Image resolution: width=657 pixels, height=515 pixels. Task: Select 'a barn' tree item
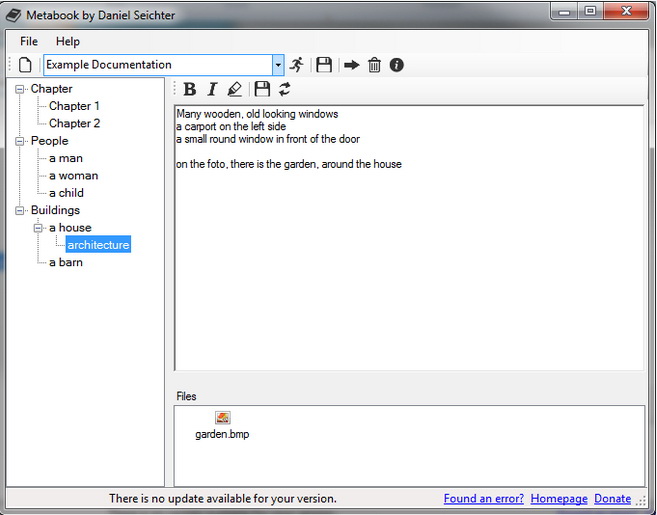[66, 262]
